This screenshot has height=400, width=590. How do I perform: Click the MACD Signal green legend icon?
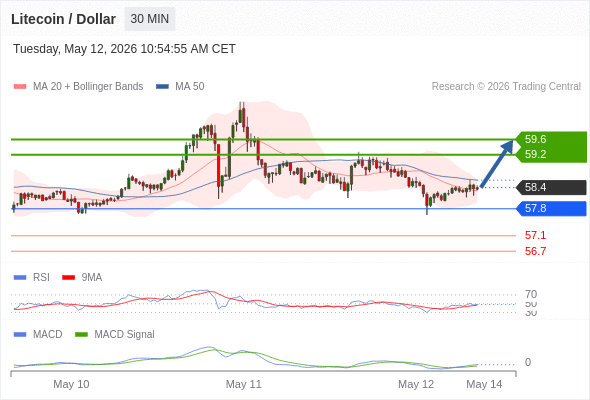pos(81,335)
